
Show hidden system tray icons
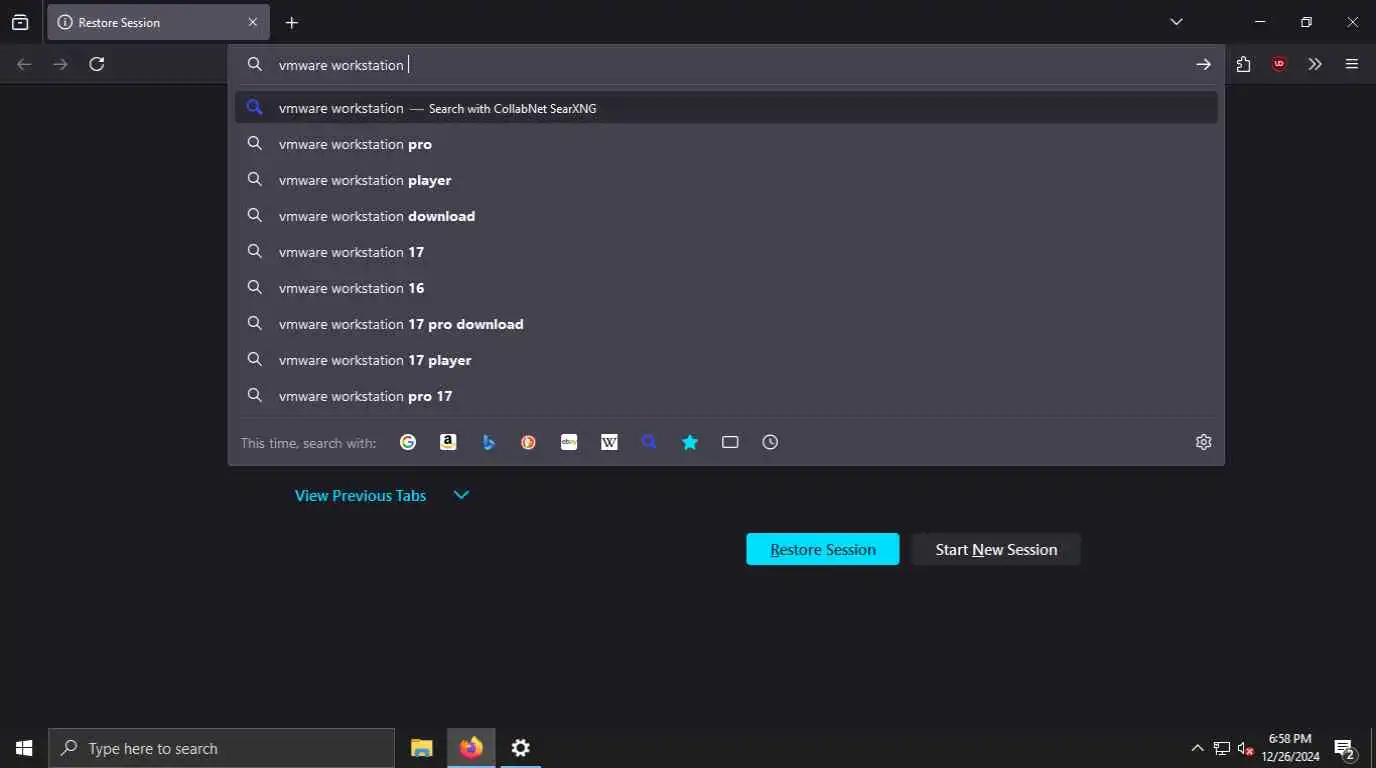[1197, 748]
